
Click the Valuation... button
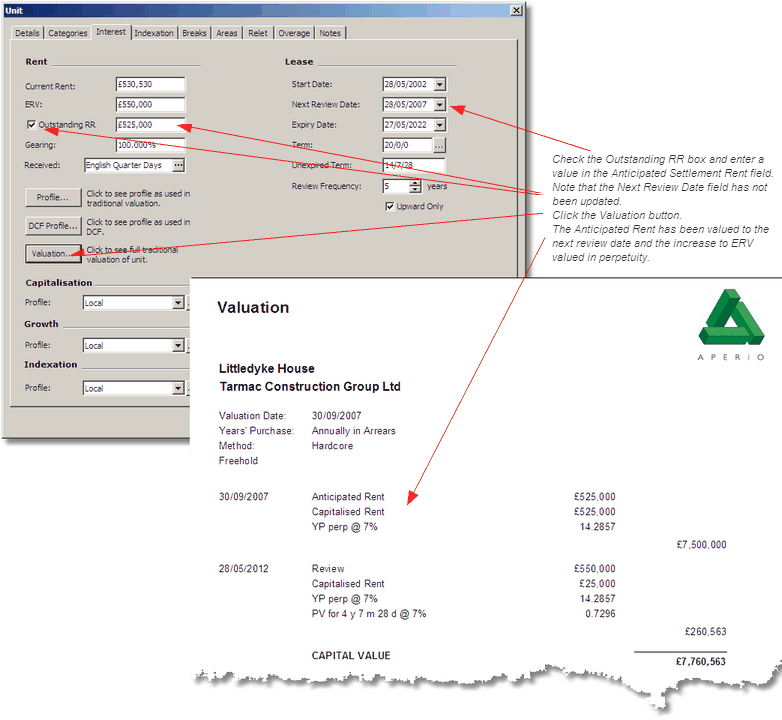click(53, 254)
